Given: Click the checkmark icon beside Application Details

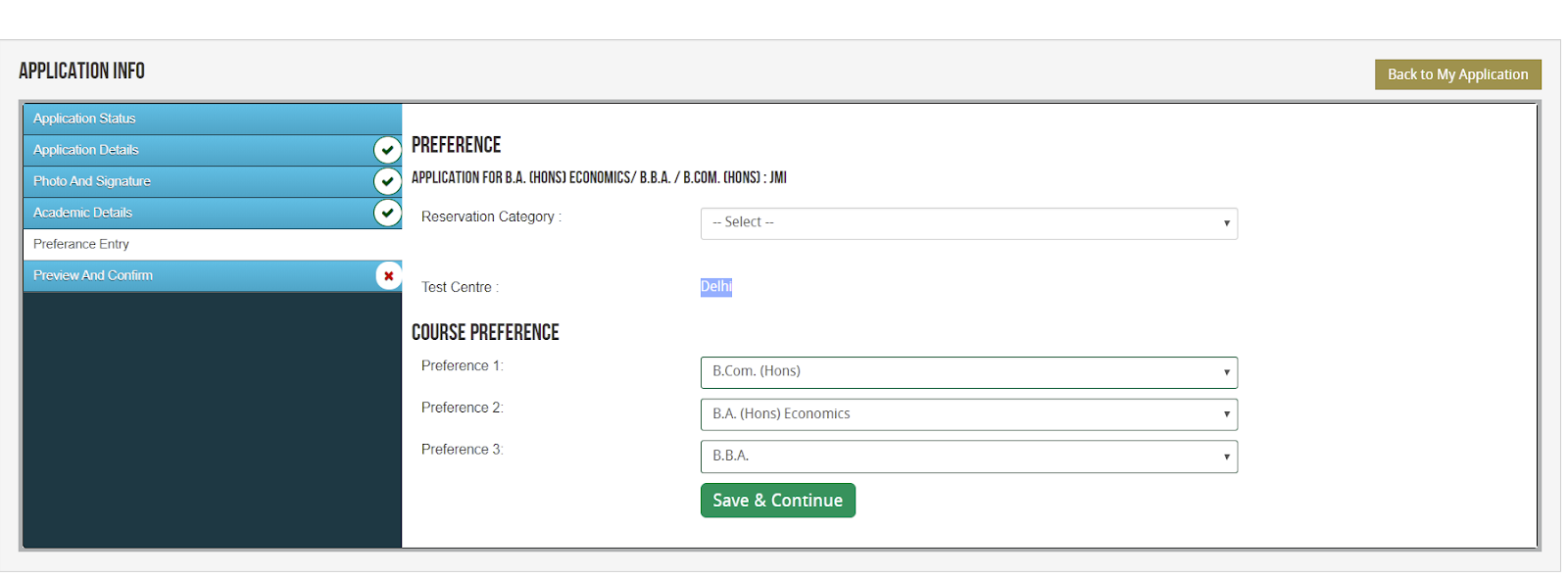Looking at the screenshot, I should pos(388,150).
